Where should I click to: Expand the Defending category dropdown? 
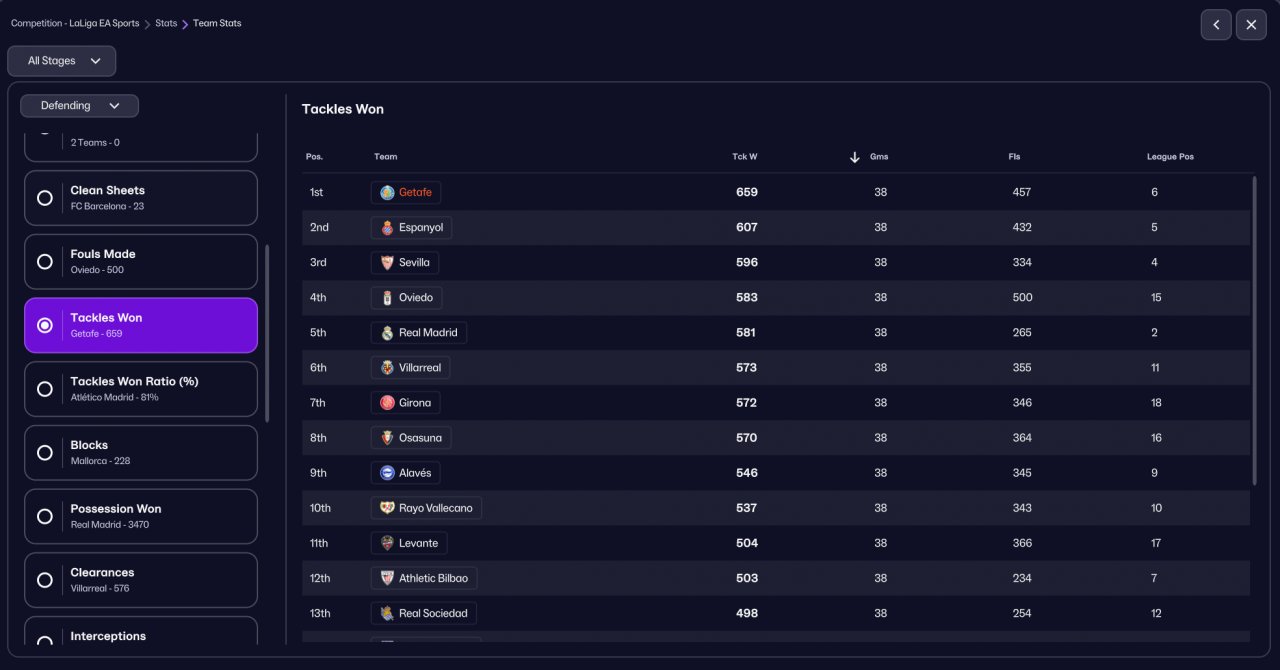pos(79,106)
